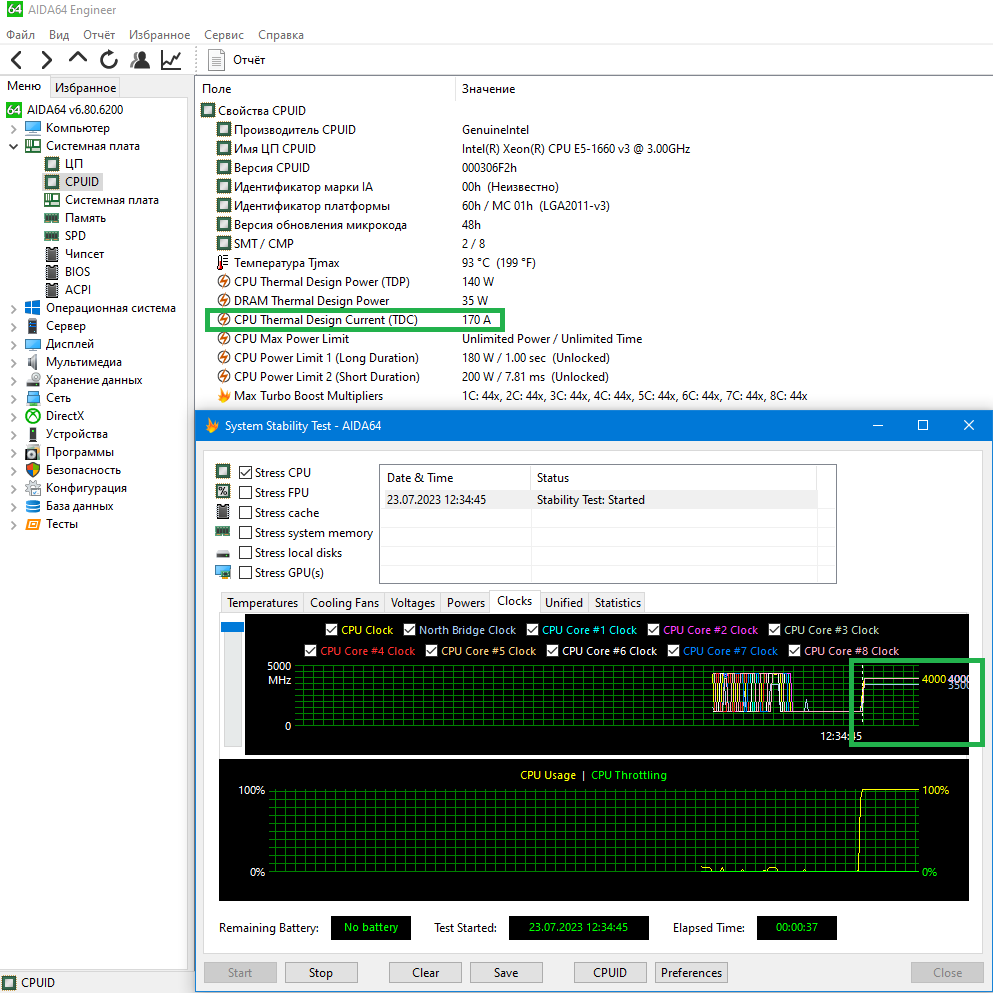Click the Поле column header
Image resolution: width=993 pixels, height=993 pixels.
click(x=217, y=89)
